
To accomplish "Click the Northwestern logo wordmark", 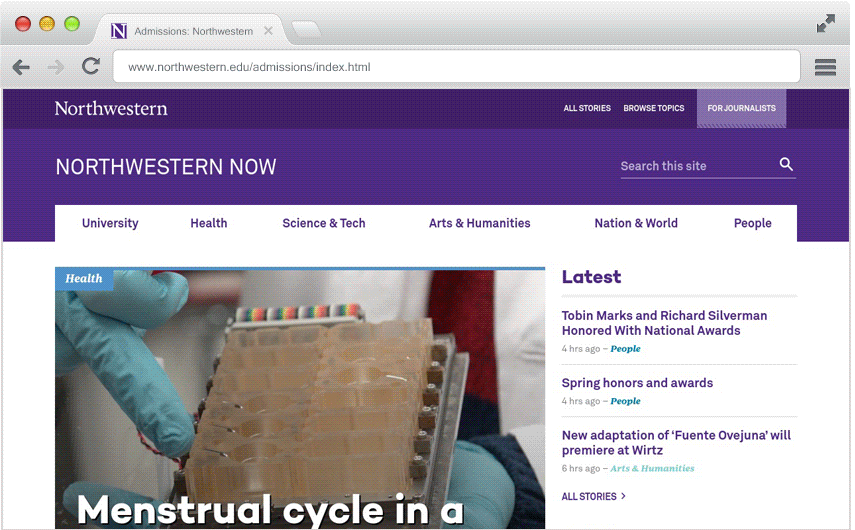I will click(x=111, y=109).
